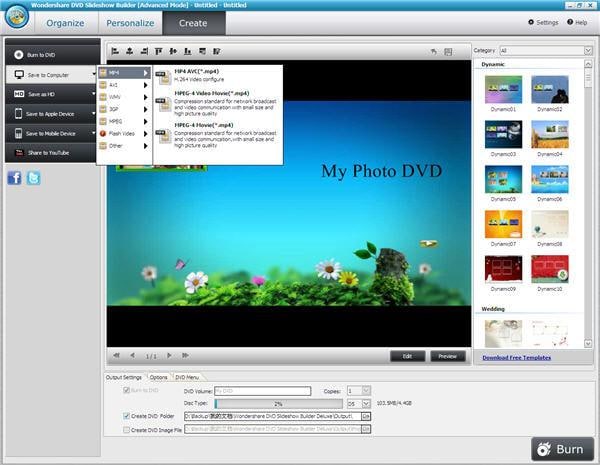600x465 pixels.
Task: Expand the Flash Video submenu
Action: point(124,134)
